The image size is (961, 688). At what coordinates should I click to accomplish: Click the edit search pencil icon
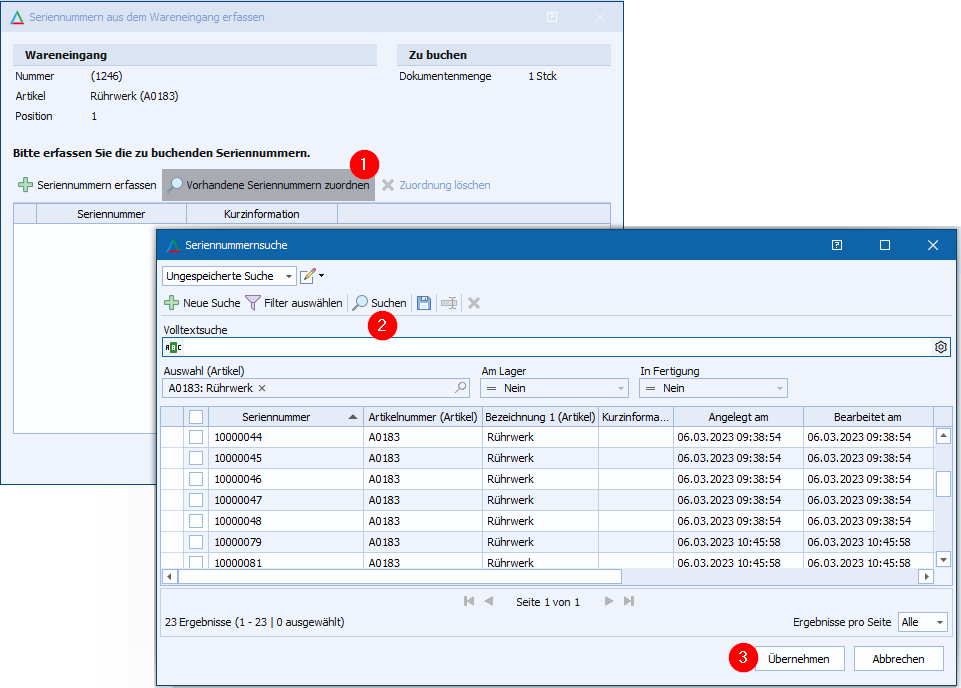(x=309, y=276)
